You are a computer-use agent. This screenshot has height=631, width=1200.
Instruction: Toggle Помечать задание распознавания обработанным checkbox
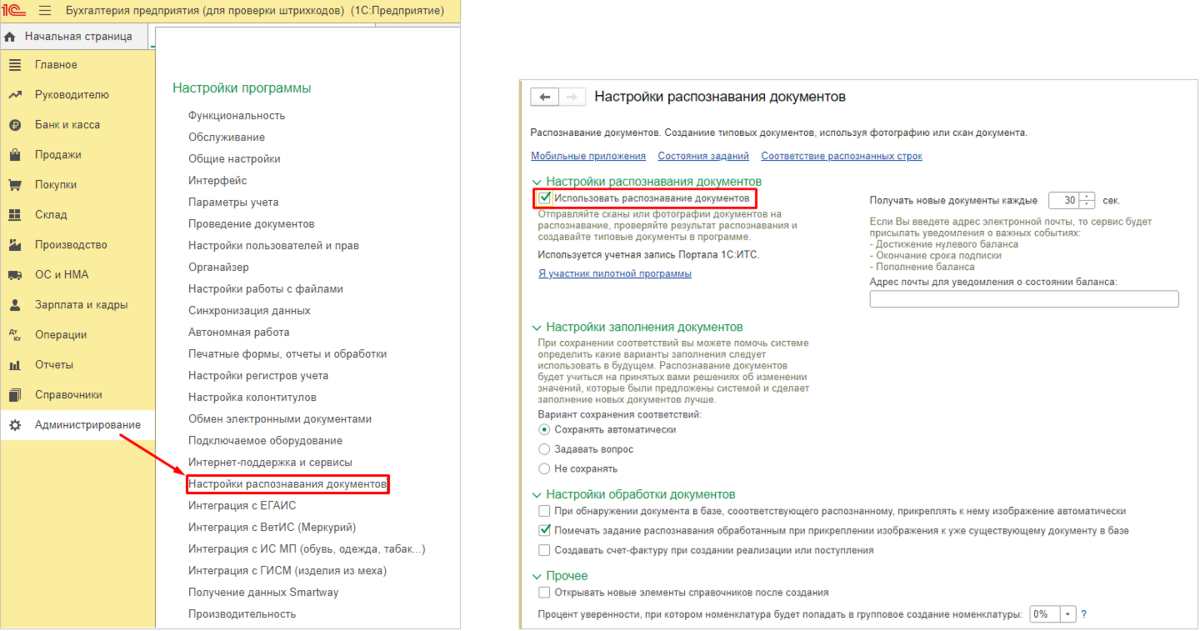[544, 530]
